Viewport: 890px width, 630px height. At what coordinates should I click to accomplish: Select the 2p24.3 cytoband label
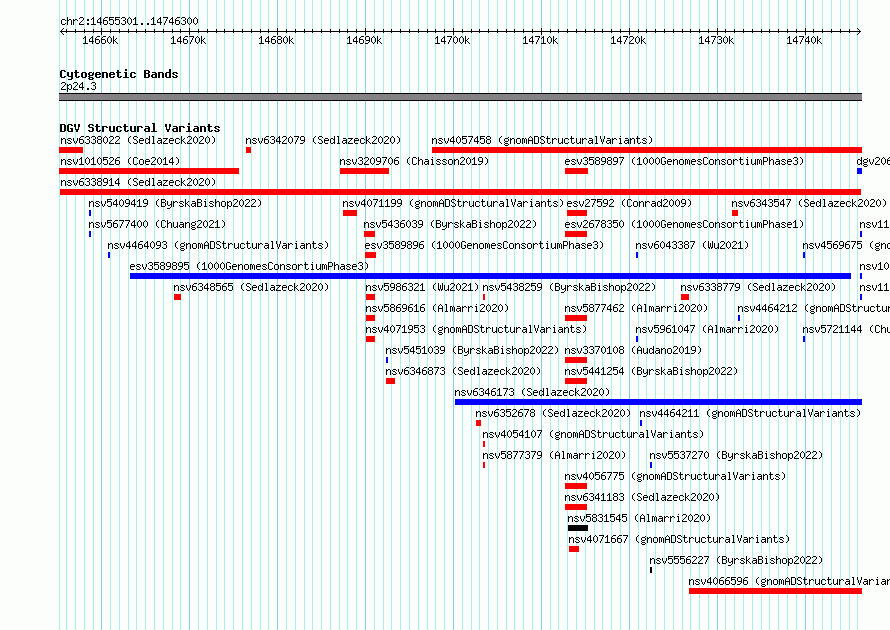pos(78,86)
